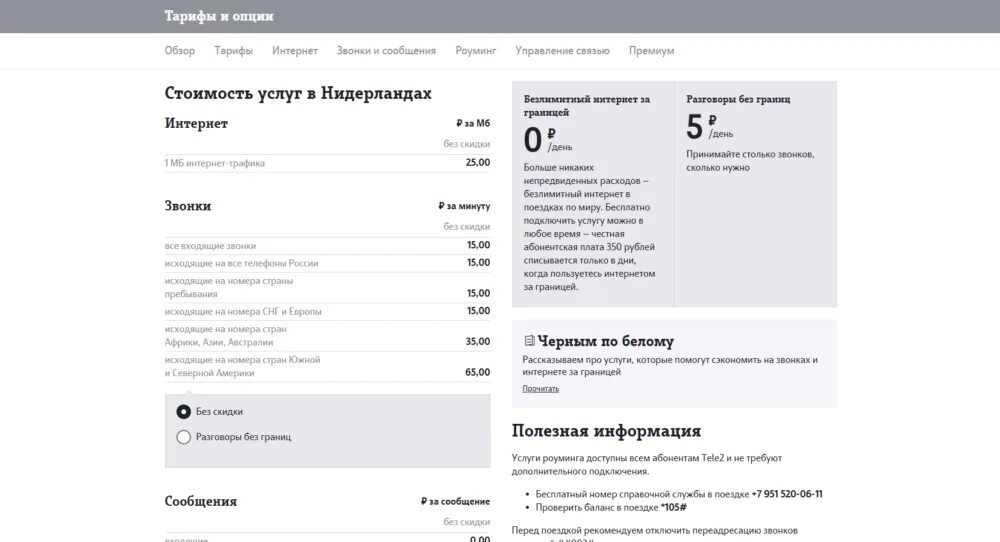The height and width of the screenshot is (542, 1000).
Task: Open the Премиум tab
Action: pos(651,50)
